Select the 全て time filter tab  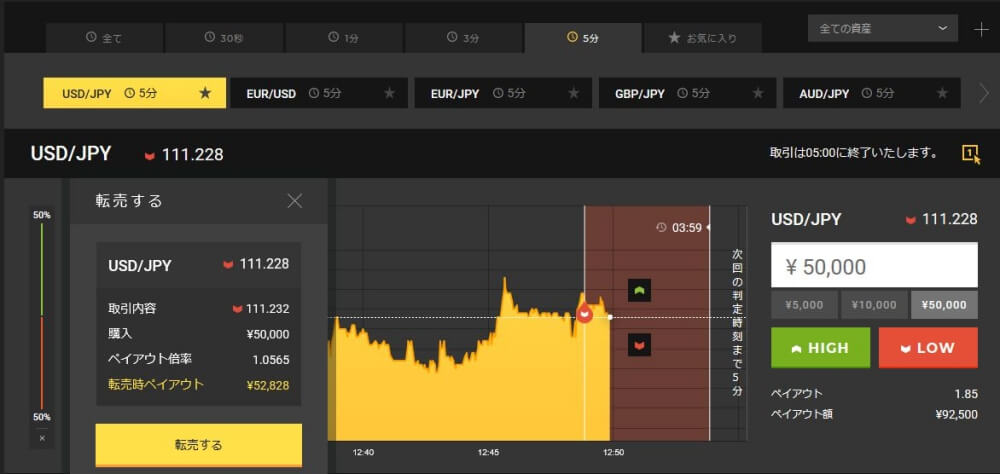[104, 38]
